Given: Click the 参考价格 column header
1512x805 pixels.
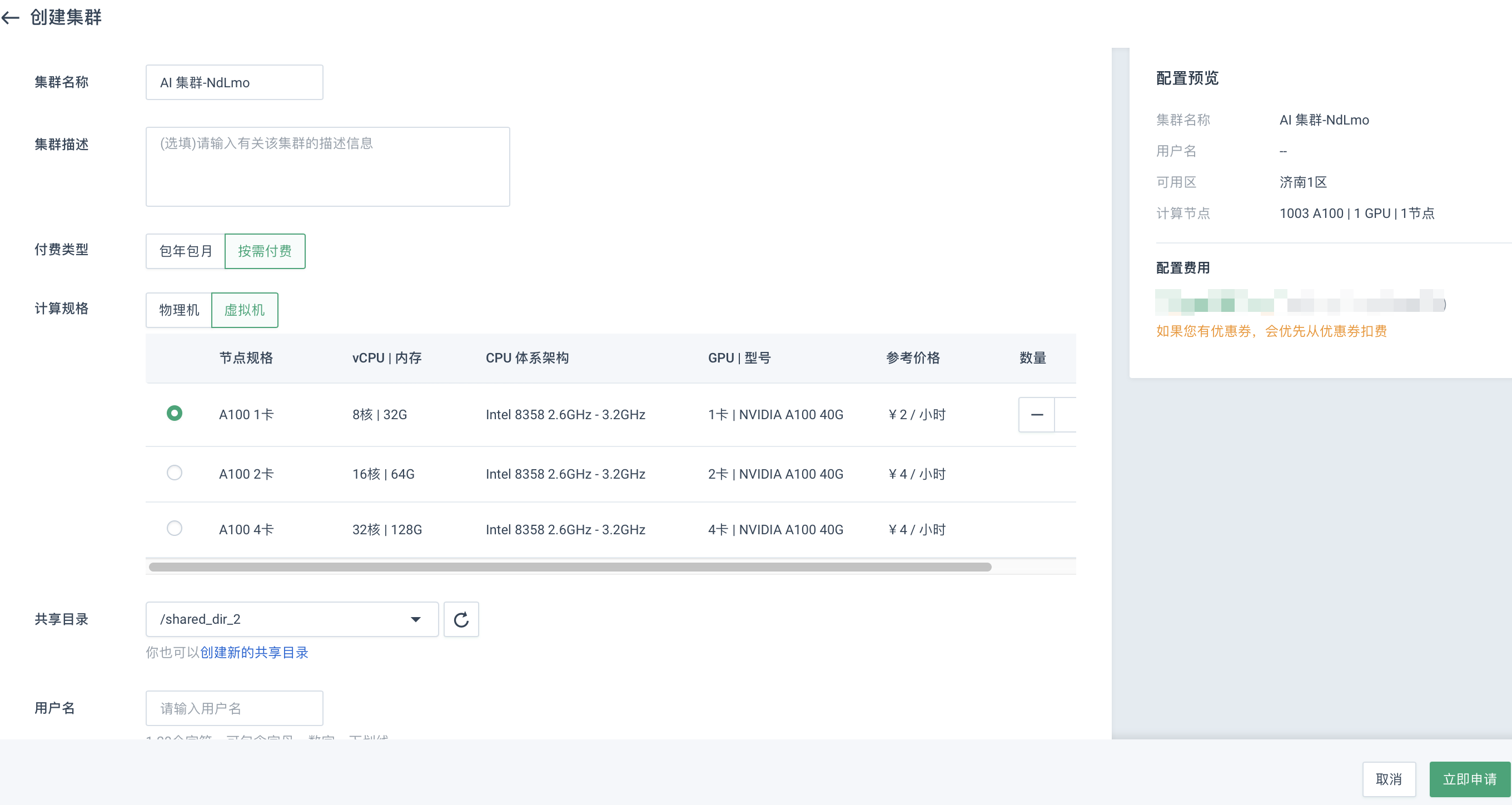Looking at the screenshot, I should coord(913,358).
